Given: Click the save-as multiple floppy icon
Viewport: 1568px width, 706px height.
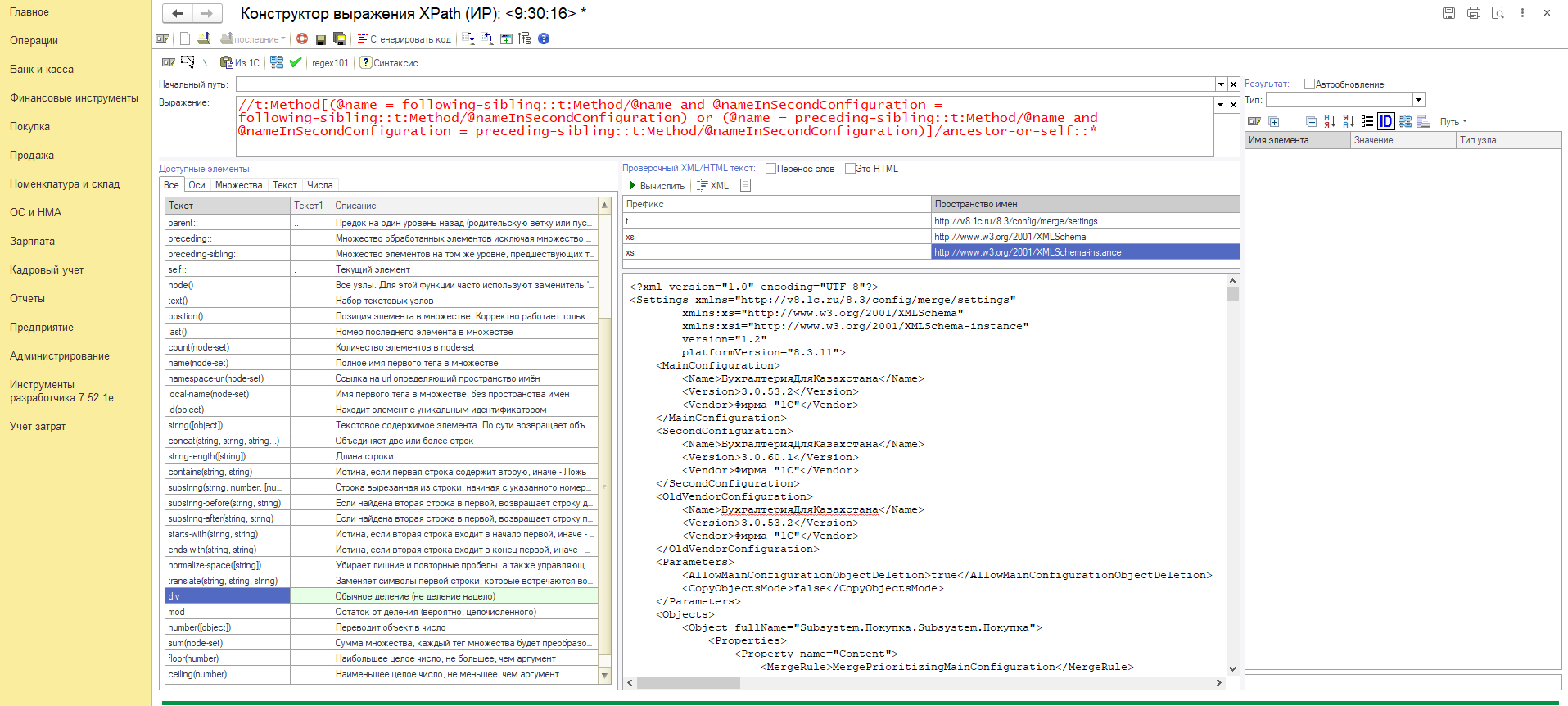Looking at the screenshot, I should [x=339, y=38].
